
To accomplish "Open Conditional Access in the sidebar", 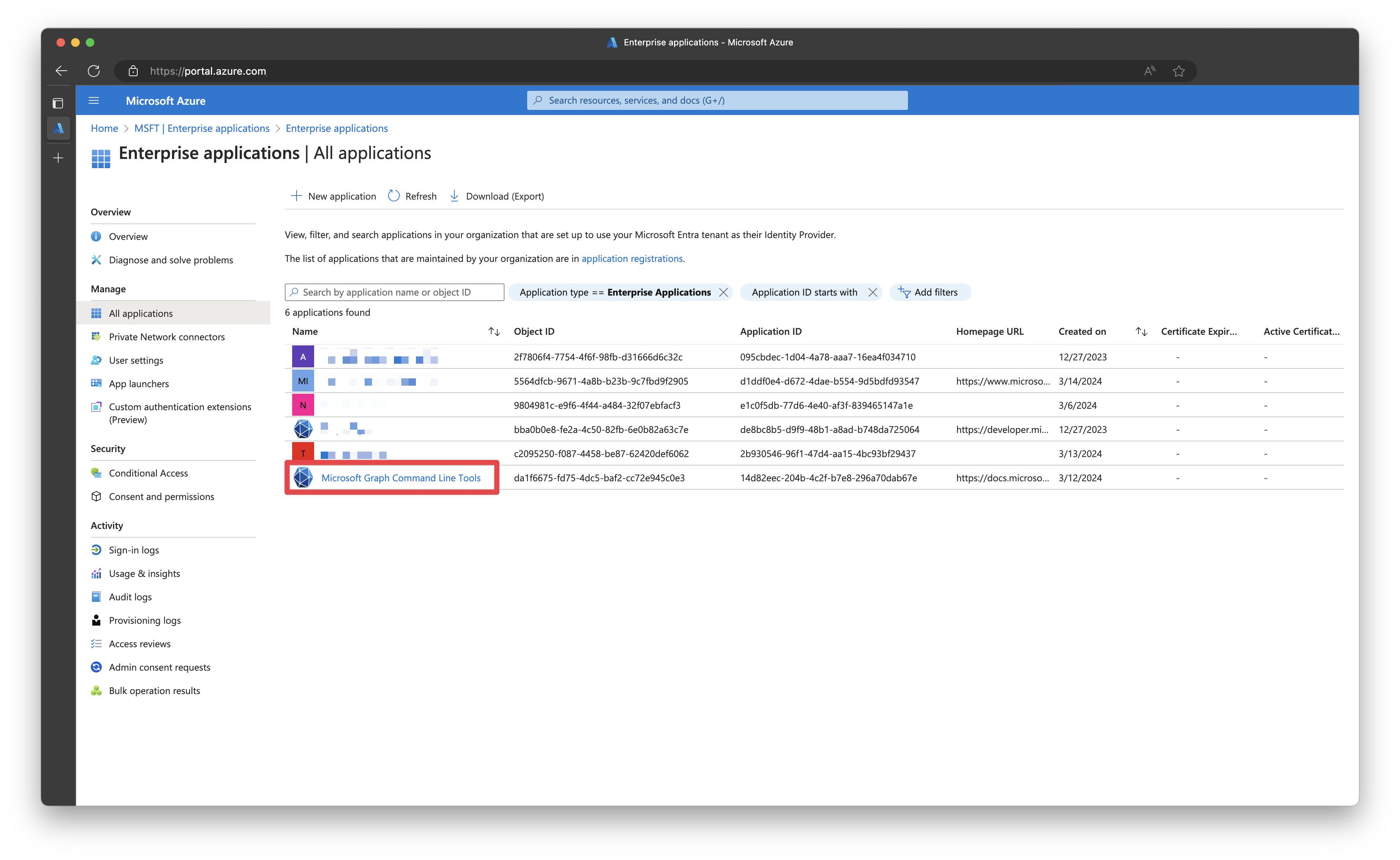I will click(x=148, y=472).
